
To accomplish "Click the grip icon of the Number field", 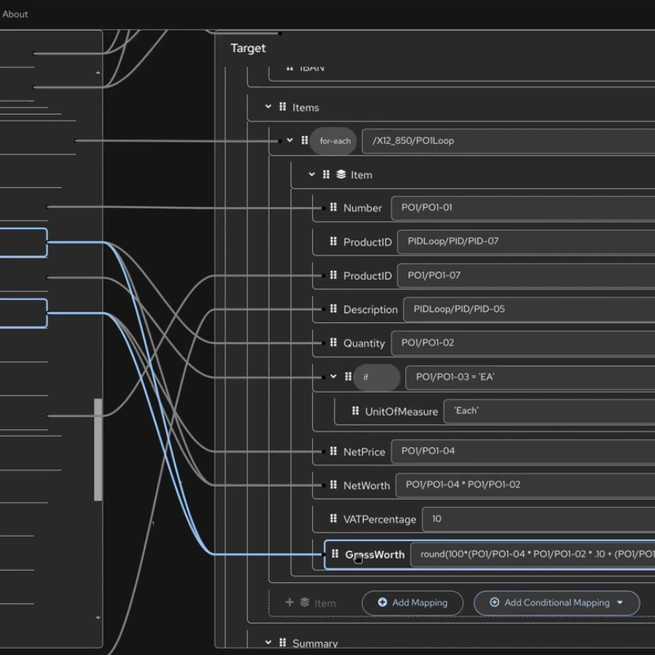I will pyautogui.click(x=333, y=207).
